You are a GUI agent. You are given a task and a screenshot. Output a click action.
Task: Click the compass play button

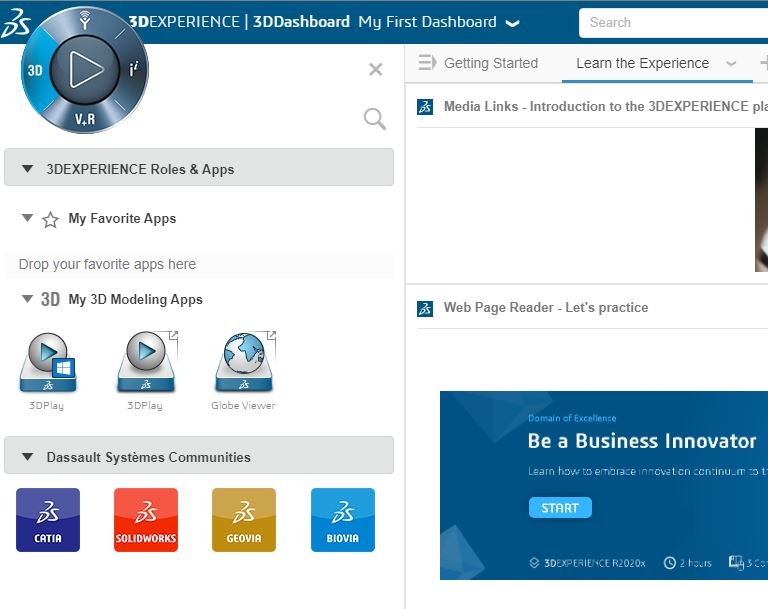click(85, 69)
